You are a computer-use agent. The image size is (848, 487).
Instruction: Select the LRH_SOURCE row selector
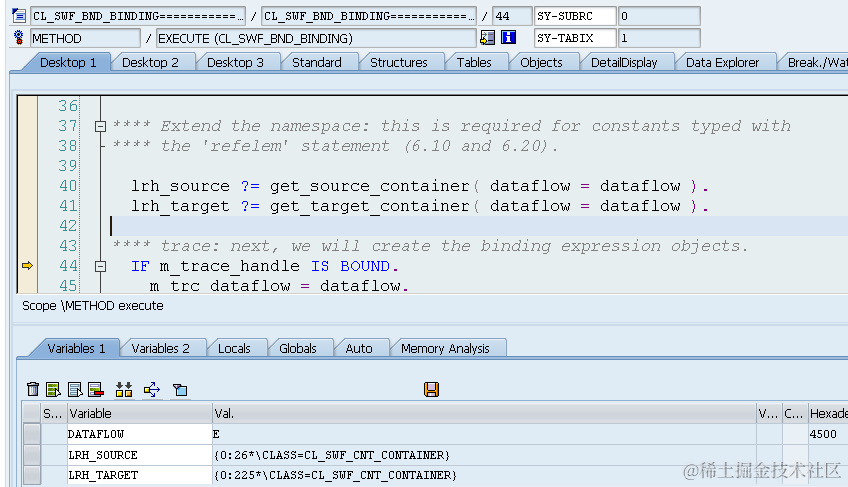(x=32, y=455)
